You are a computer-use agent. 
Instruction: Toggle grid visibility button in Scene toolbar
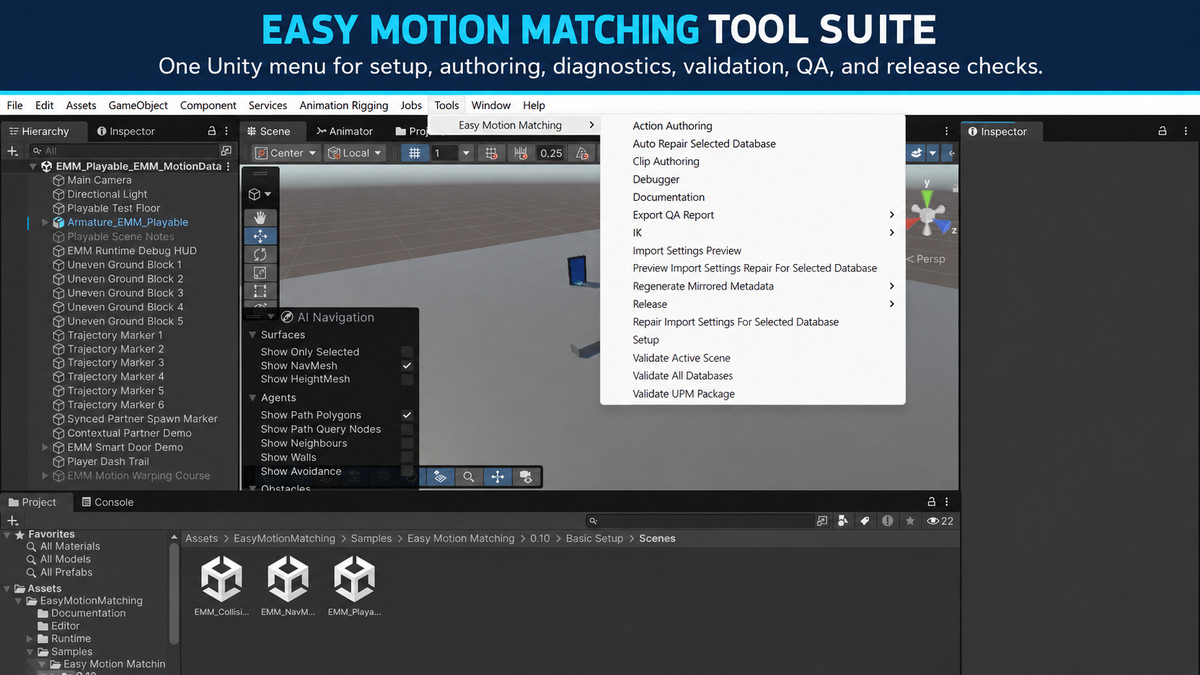tap(415, 153)
